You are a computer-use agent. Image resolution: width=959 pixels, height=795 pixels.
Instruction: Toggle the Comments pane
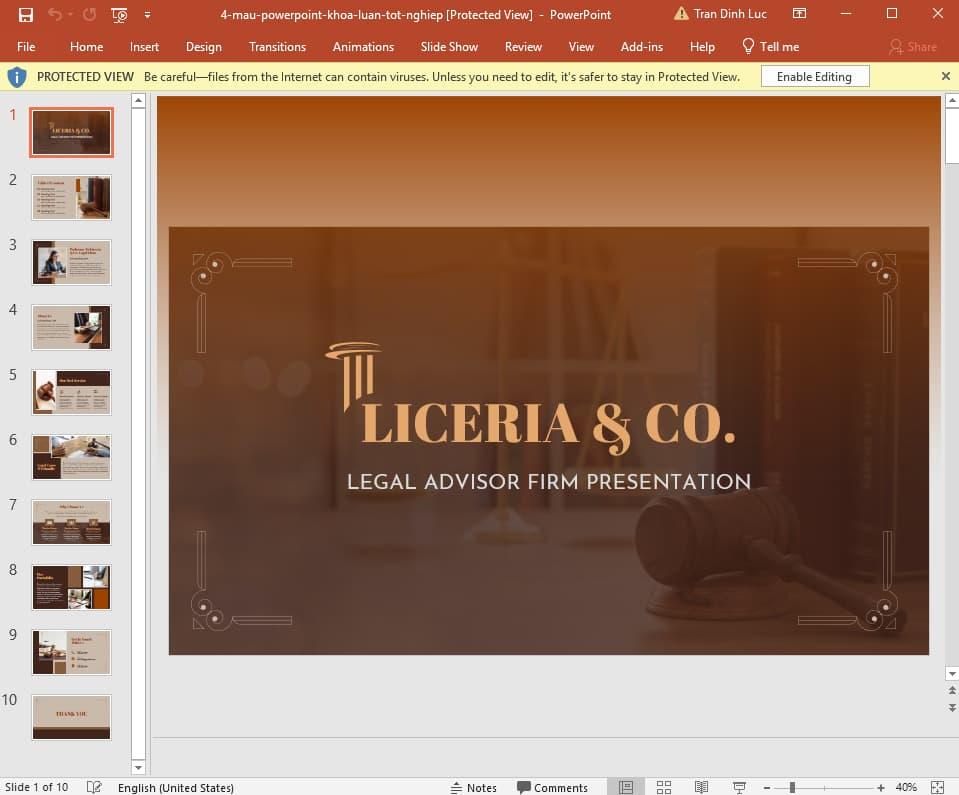coord(552,787)
